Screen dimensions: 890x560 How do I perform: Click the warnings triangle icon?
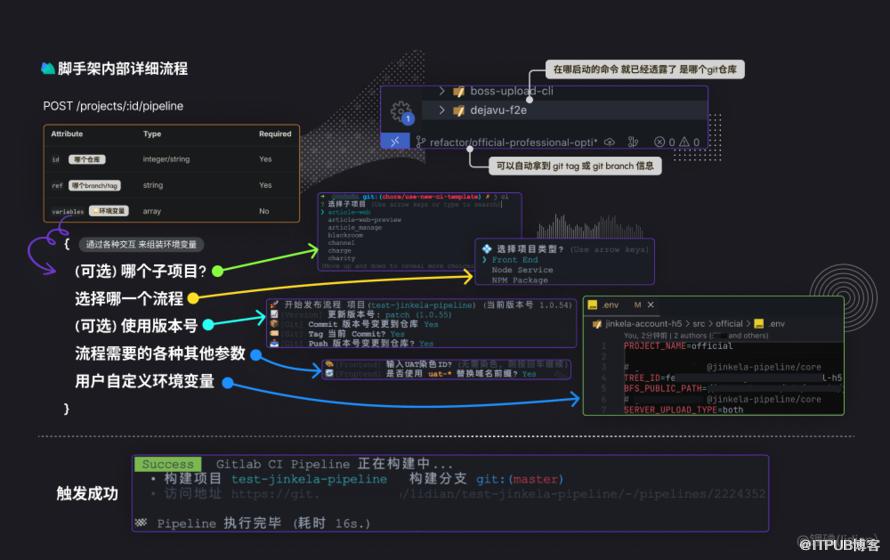point(684,142)
